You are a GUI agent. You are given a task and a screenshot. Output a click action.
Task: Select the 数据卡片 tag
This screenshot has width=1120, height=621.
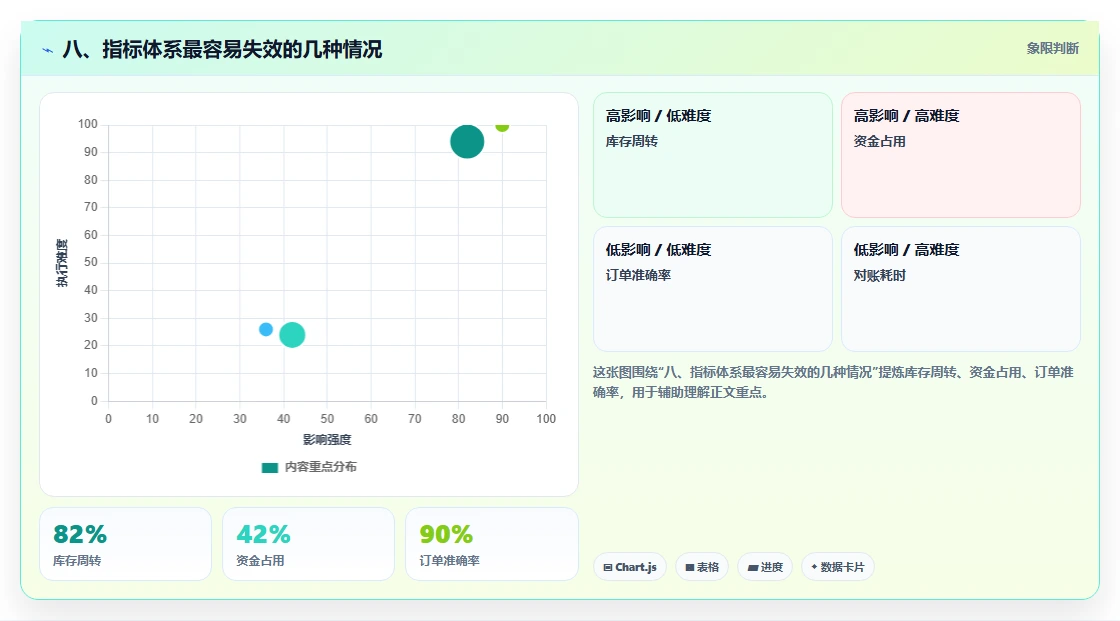coord(838,567)
